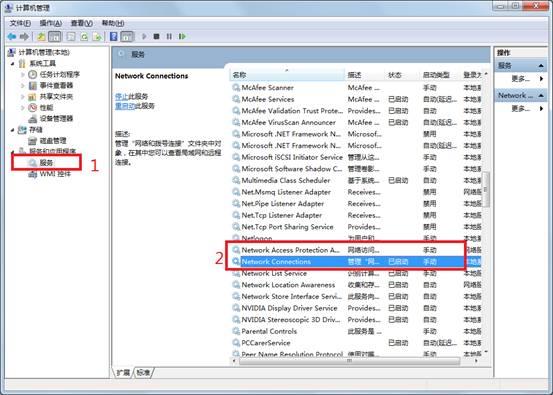This screenshot has height=395, width=553.
Task: Select the Network Location Awareness row
Action: click(357, 285)
